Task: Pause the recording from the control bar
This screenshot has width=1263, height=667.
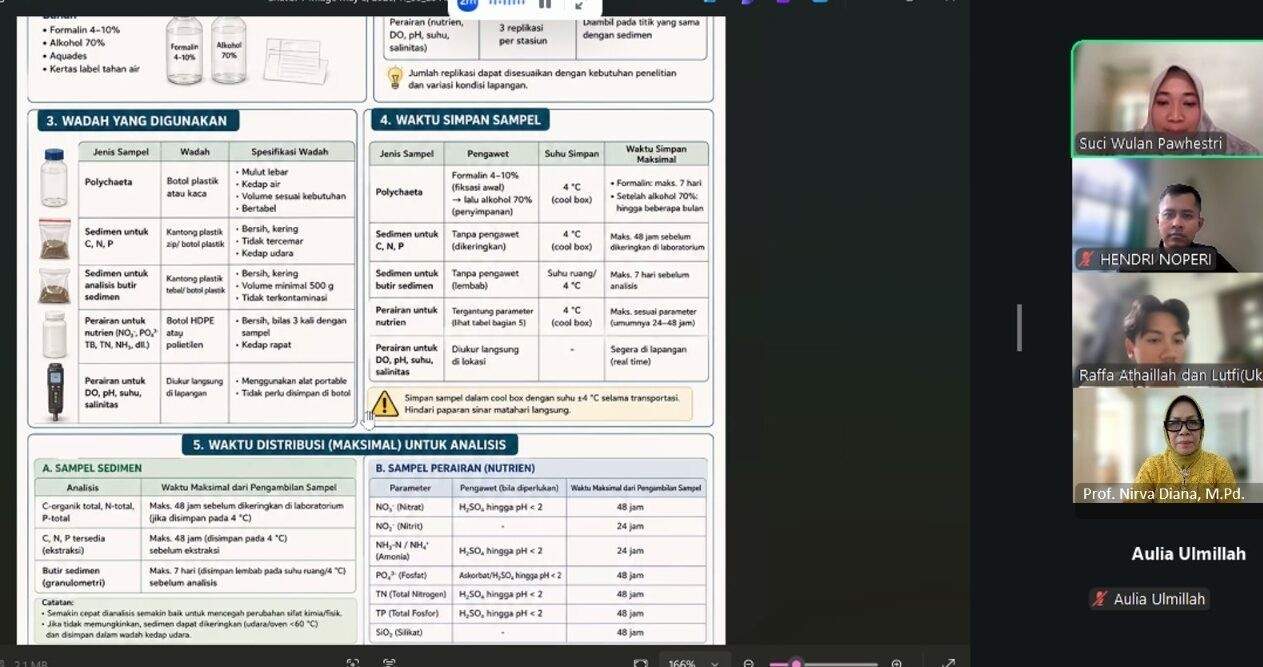Action: [x=546, y=4]
